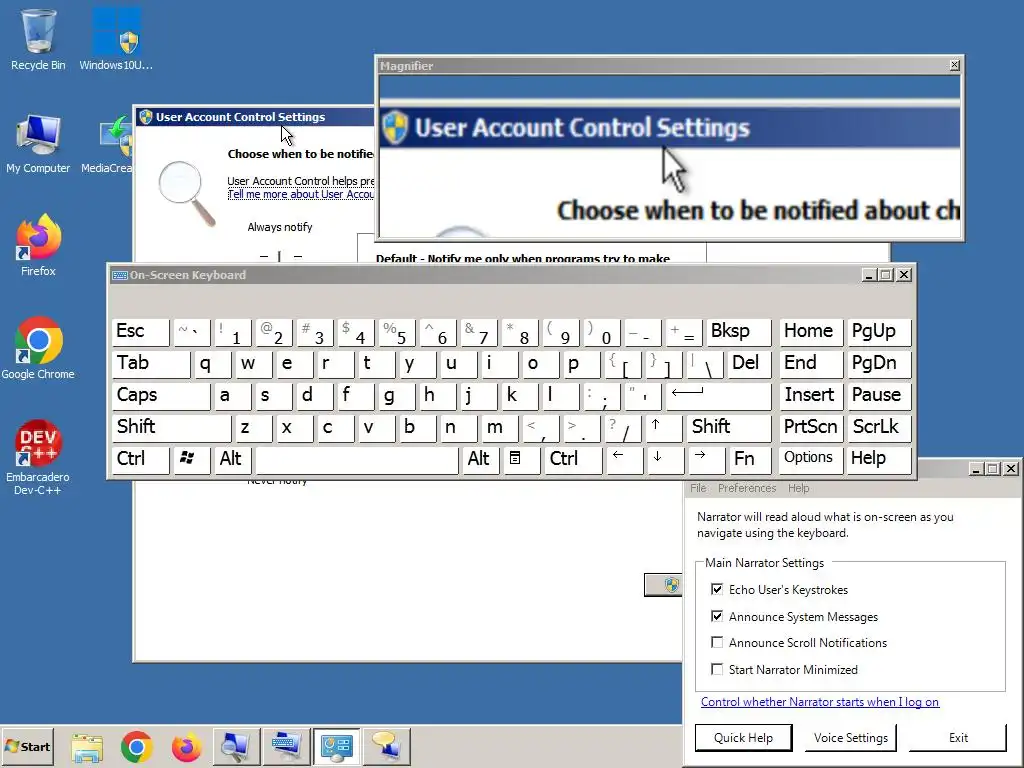Click the UAC notification level slider near Always notify

click(280, 256)
